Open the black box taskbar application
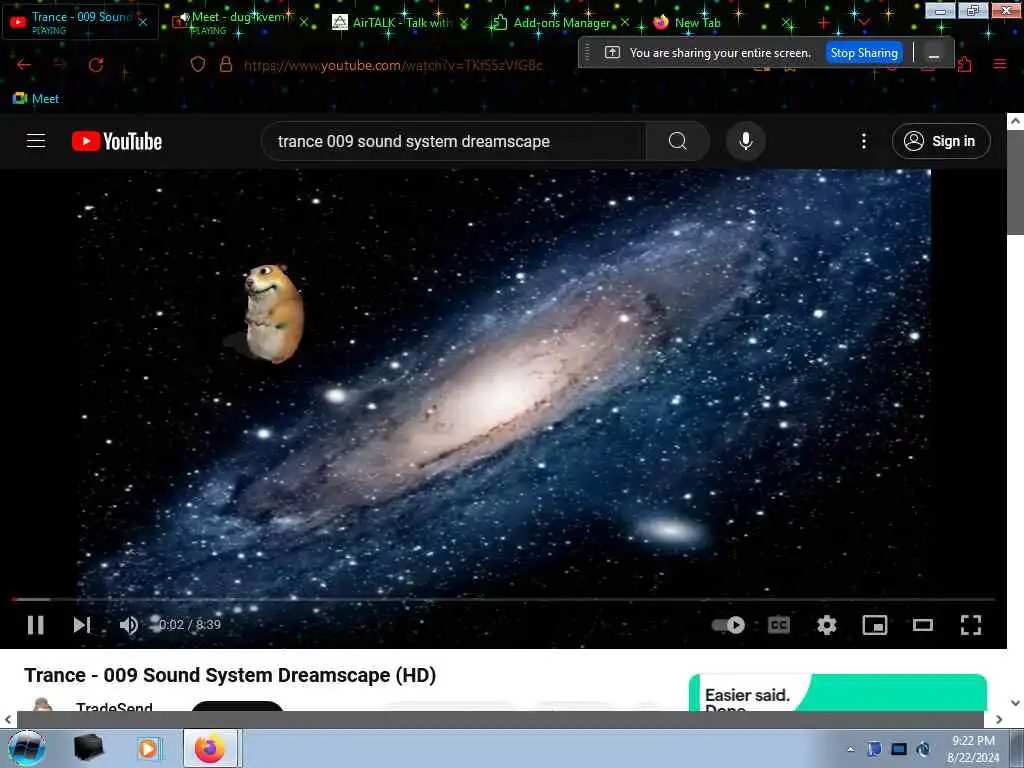This screenshot has height=768, width=1024. point(88,748)
